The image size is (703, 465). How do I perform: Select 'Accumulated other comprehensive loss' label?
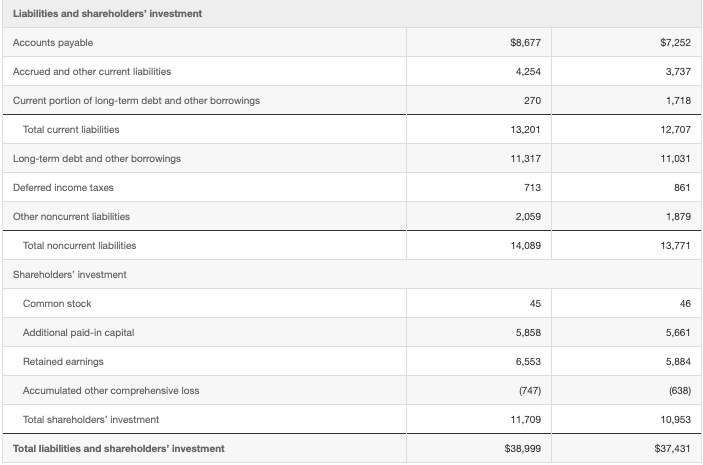coord(111,391)
